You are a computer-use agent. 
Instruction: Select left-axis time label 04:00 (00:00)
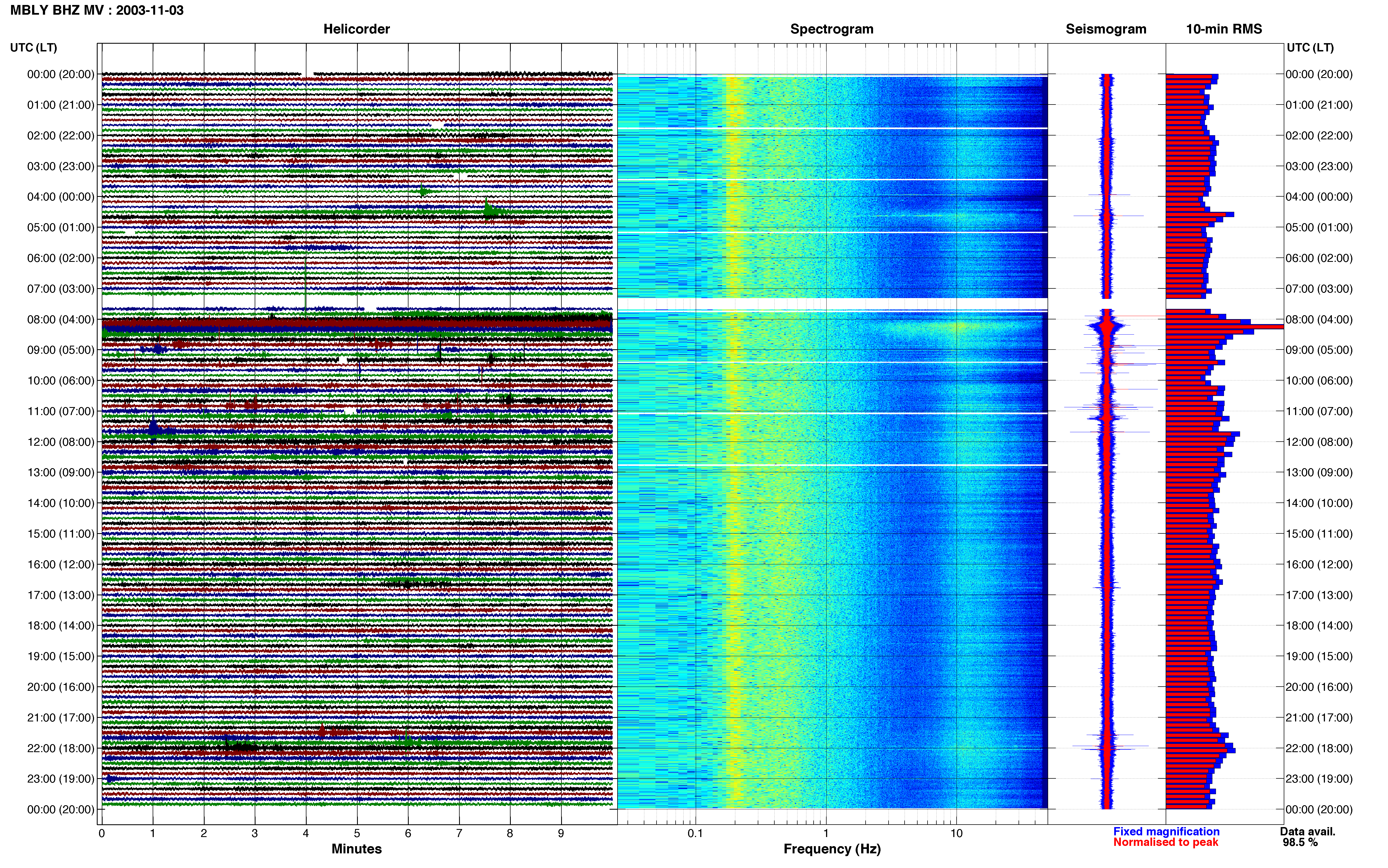pos(61,197)
